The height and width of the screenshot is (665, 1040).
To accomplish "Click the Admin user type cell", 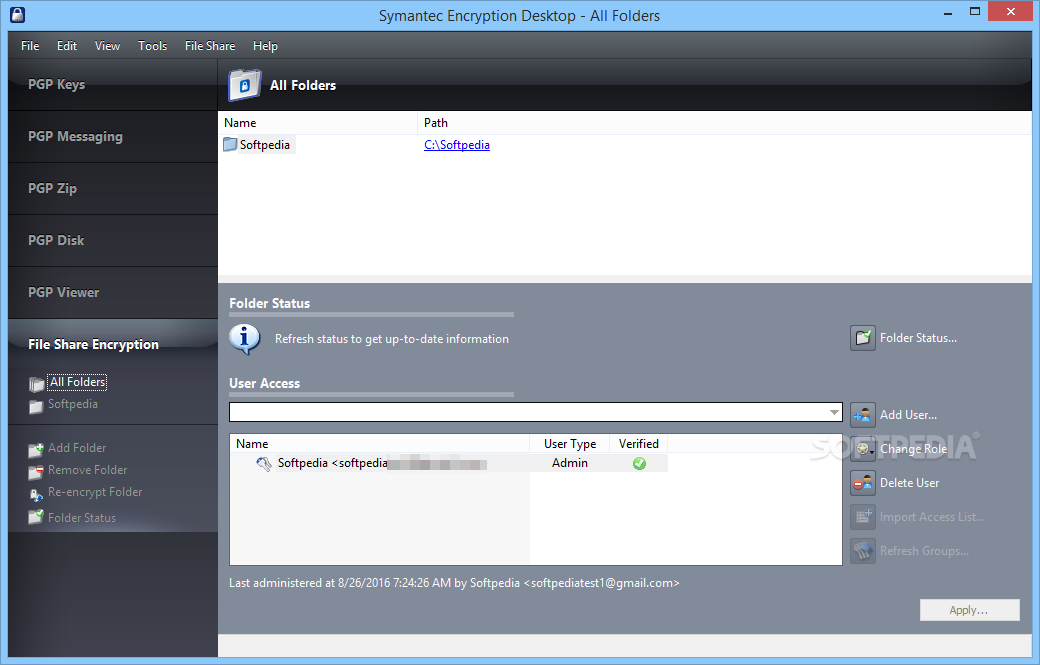I will [570, 463].
